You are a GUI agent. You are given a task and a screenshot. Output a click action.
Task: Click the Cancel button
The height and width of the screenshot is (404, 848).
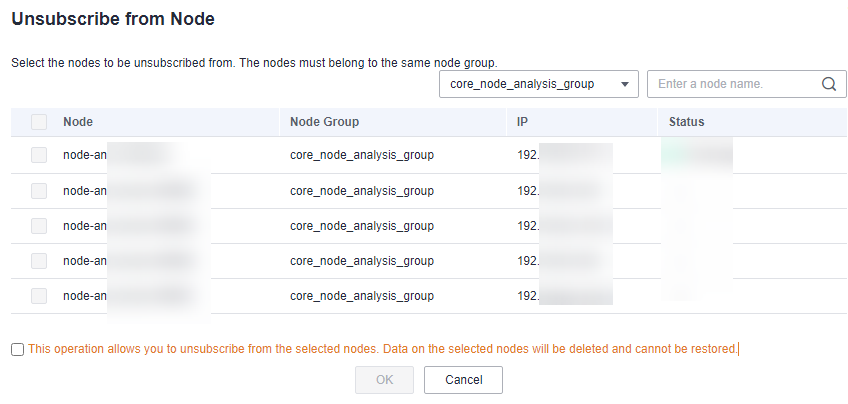pos(463,380)
